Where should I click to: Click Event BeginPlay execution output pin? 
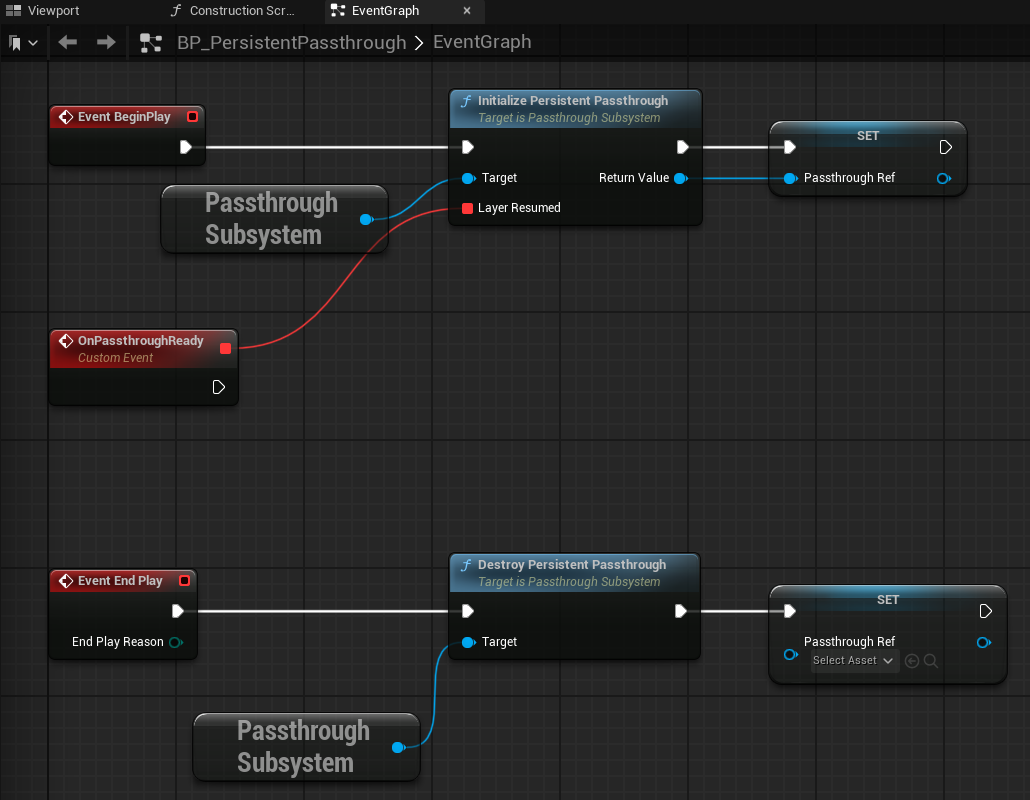[186, 147]
